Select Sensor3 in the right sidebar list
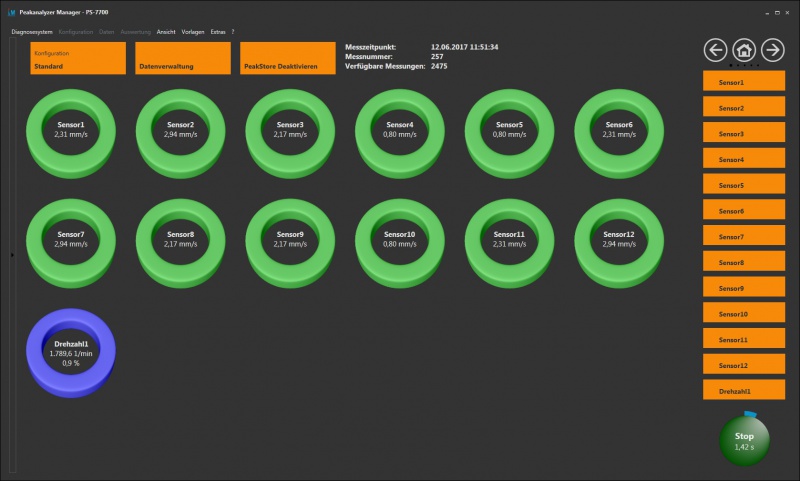800x481 pixels. coord(744,134)
